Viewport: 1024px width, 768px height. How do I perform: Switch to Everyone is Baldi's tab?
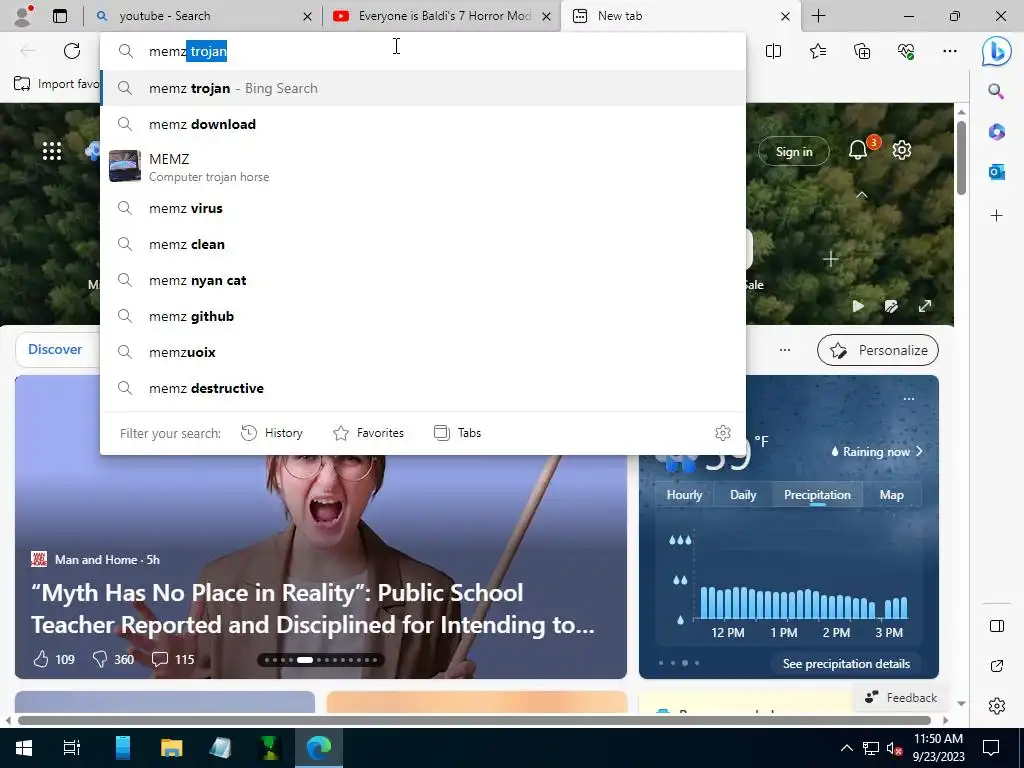tap(441, 16)
